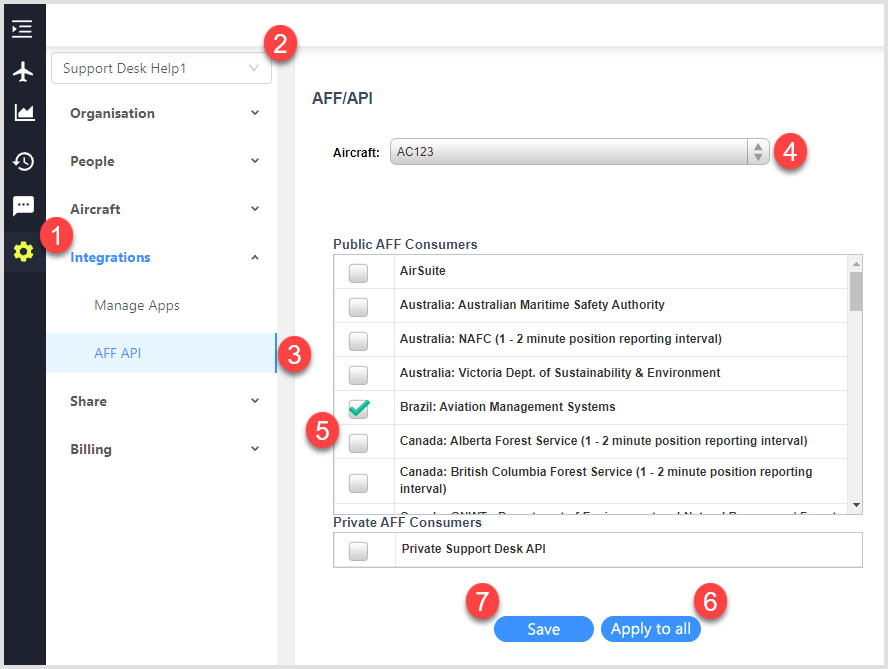Select AFF API menu item
Image resolution: width=888 pixels, height=669 pixels.
[x=118, y=353]
